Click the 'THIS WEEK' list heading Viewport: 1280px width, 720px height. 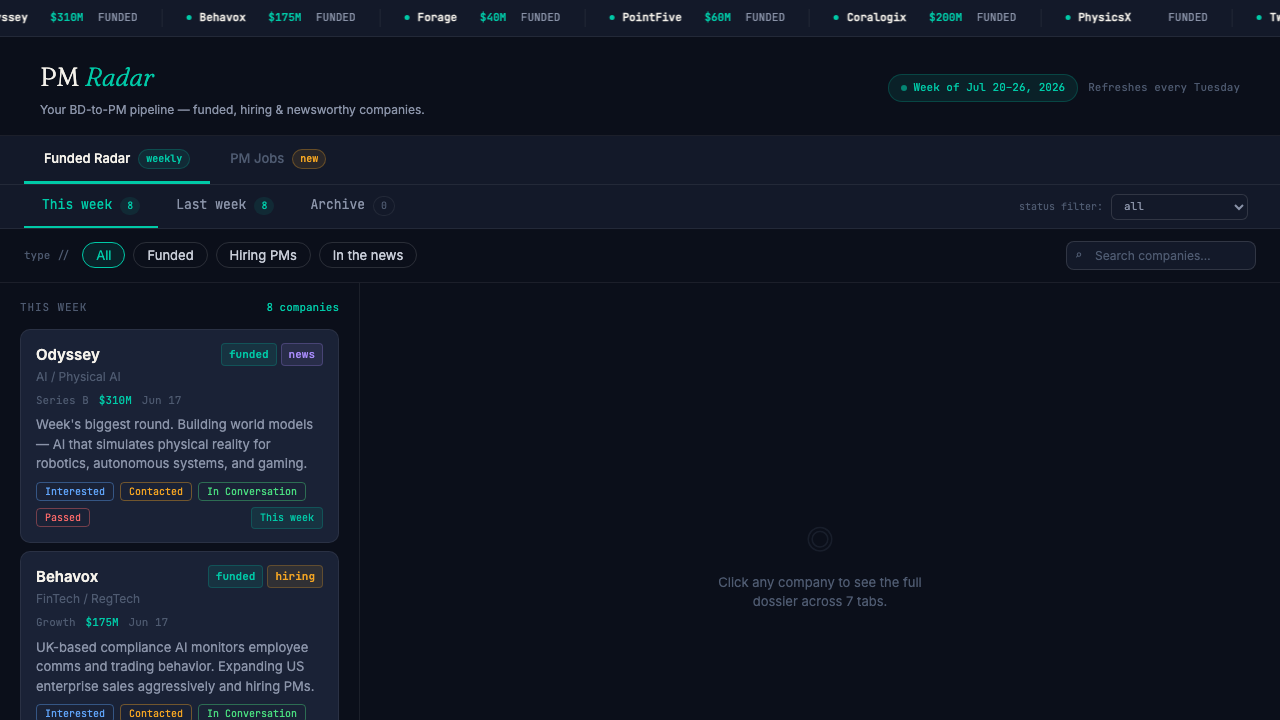point(53,308)
